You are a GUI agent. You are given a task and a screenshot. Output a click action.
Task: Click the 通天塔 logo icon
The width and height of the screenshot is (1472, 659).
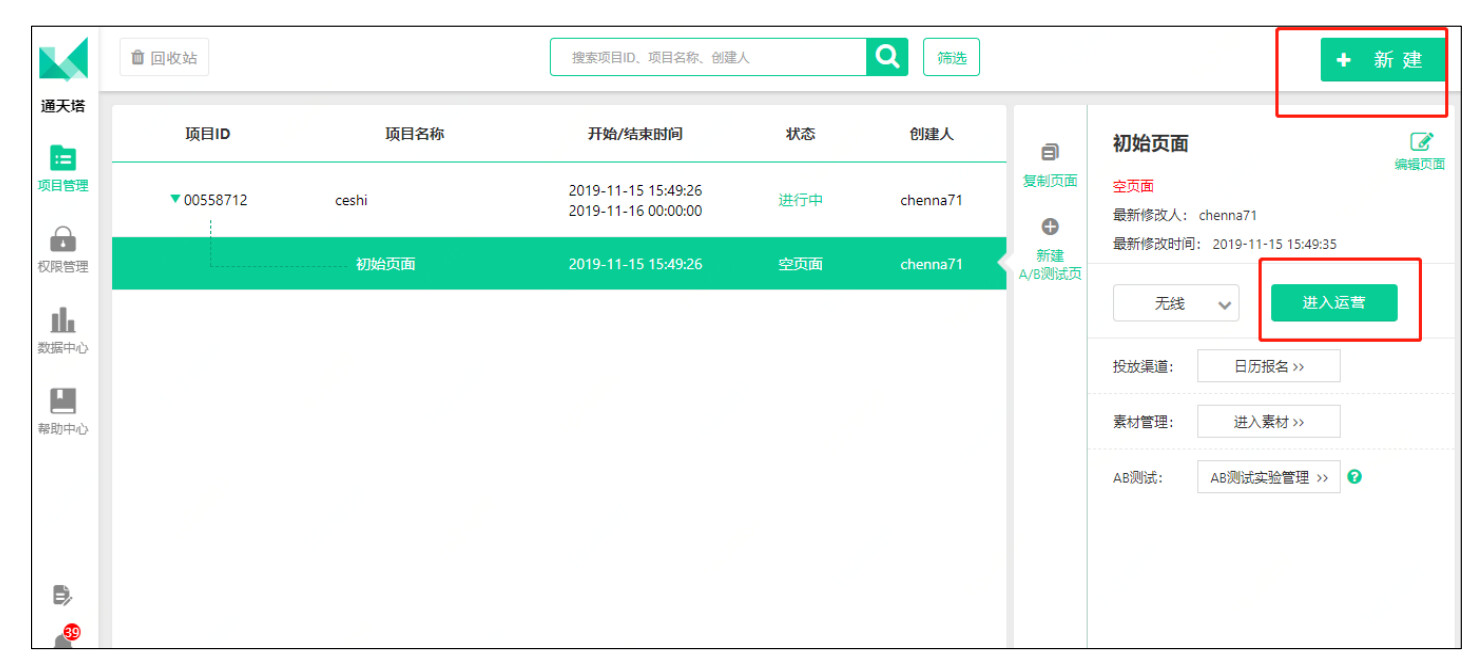coord(63,59)
